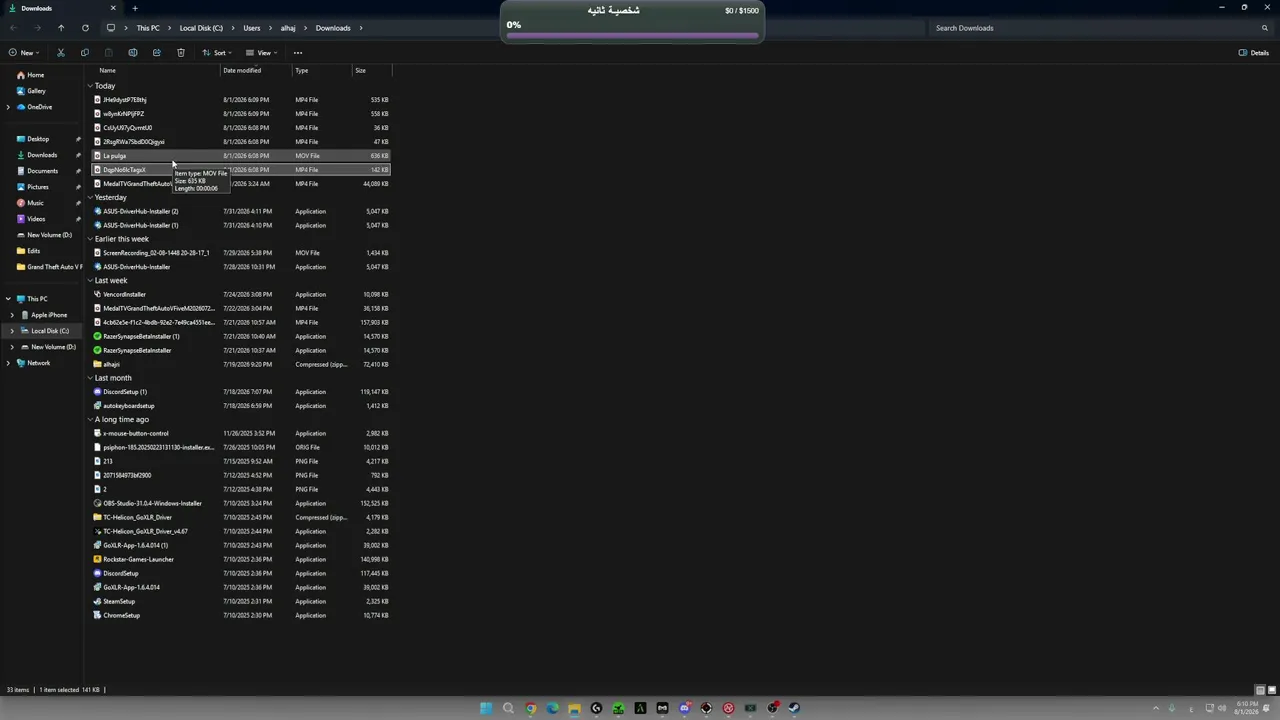Collapse the Today group

click(x=90, y=86)
